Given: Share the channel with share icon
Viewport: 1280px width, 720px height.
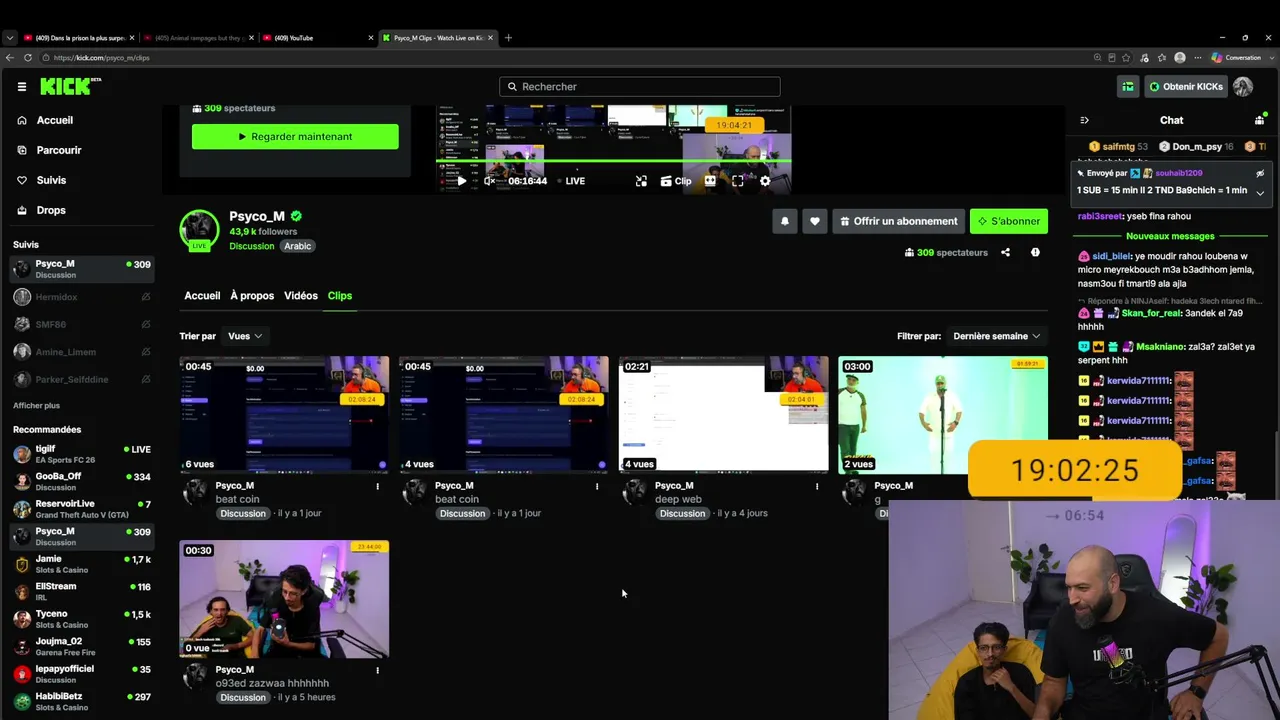Looking at the screenshot, I should pos(1005,253).
